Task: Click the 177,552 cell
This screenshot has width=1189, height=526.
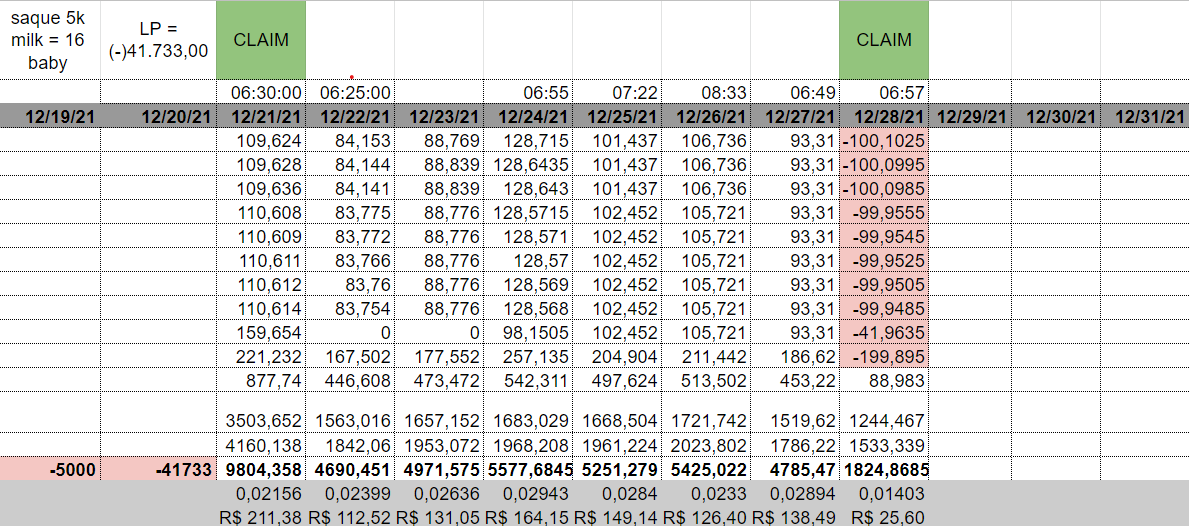Action: tap(439, 355)
